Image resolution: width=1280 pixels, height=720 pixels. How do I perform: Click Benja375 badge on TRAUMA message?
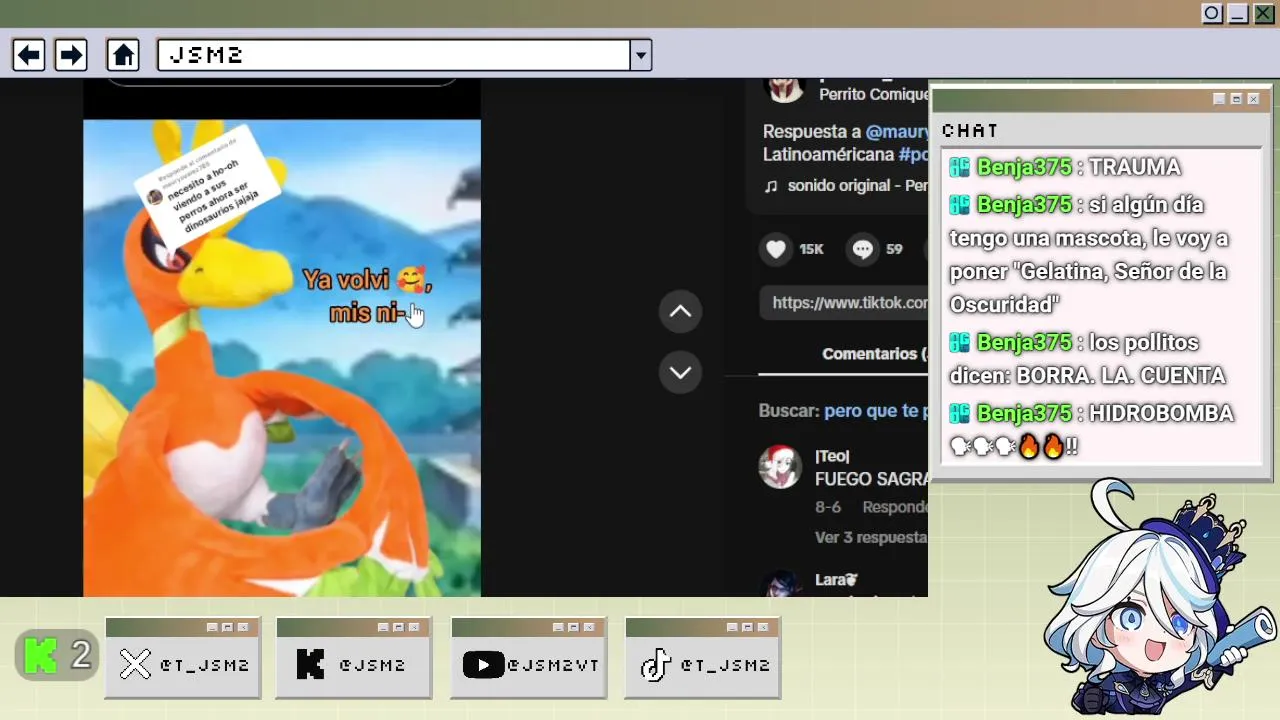(x=960, y=167)
